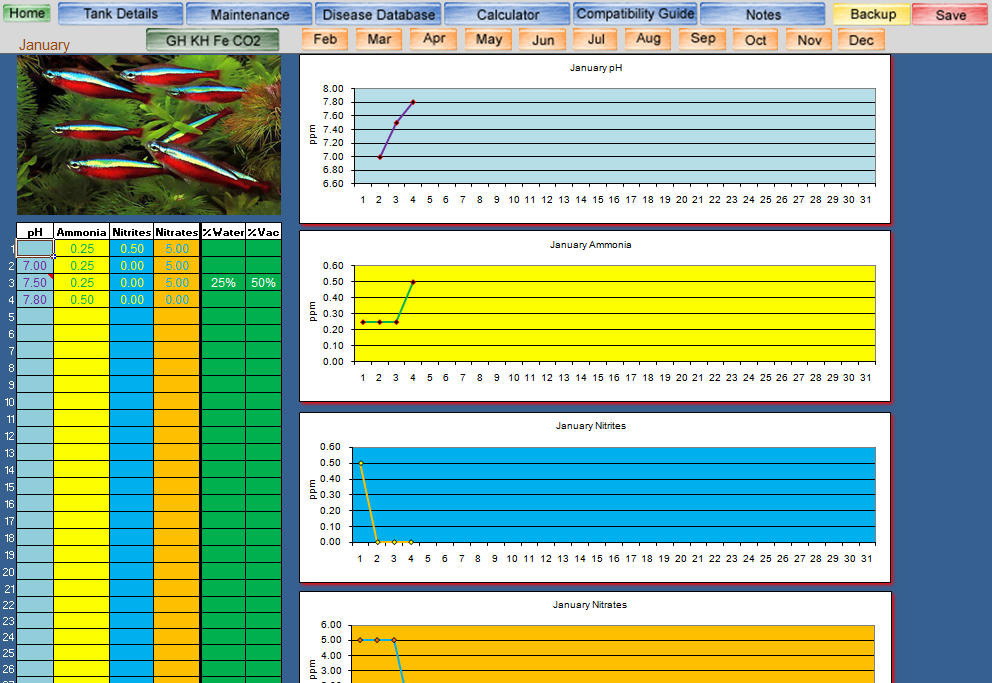Open the Notes page
Viewport: 992px width, 683px height.
pos(762,13)
